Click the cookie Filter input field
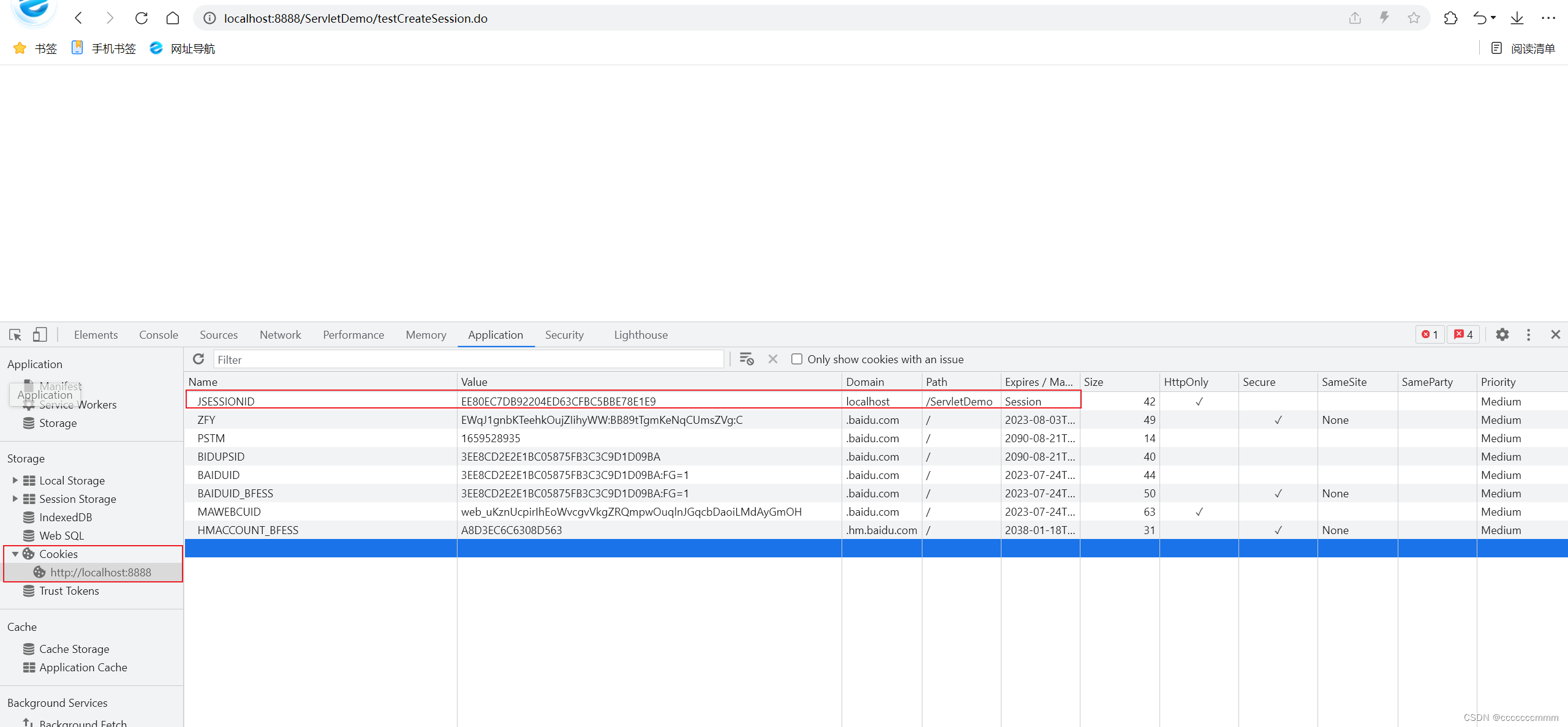Screen dimensions: 1568x727 click(468, 360)
